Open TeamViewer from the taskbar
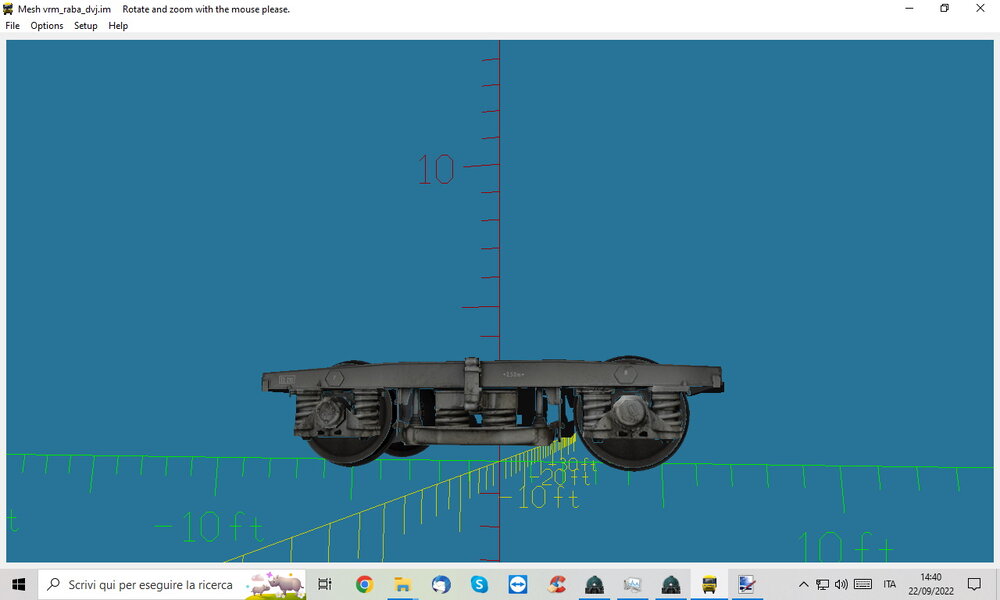 [x=517, y=584]
